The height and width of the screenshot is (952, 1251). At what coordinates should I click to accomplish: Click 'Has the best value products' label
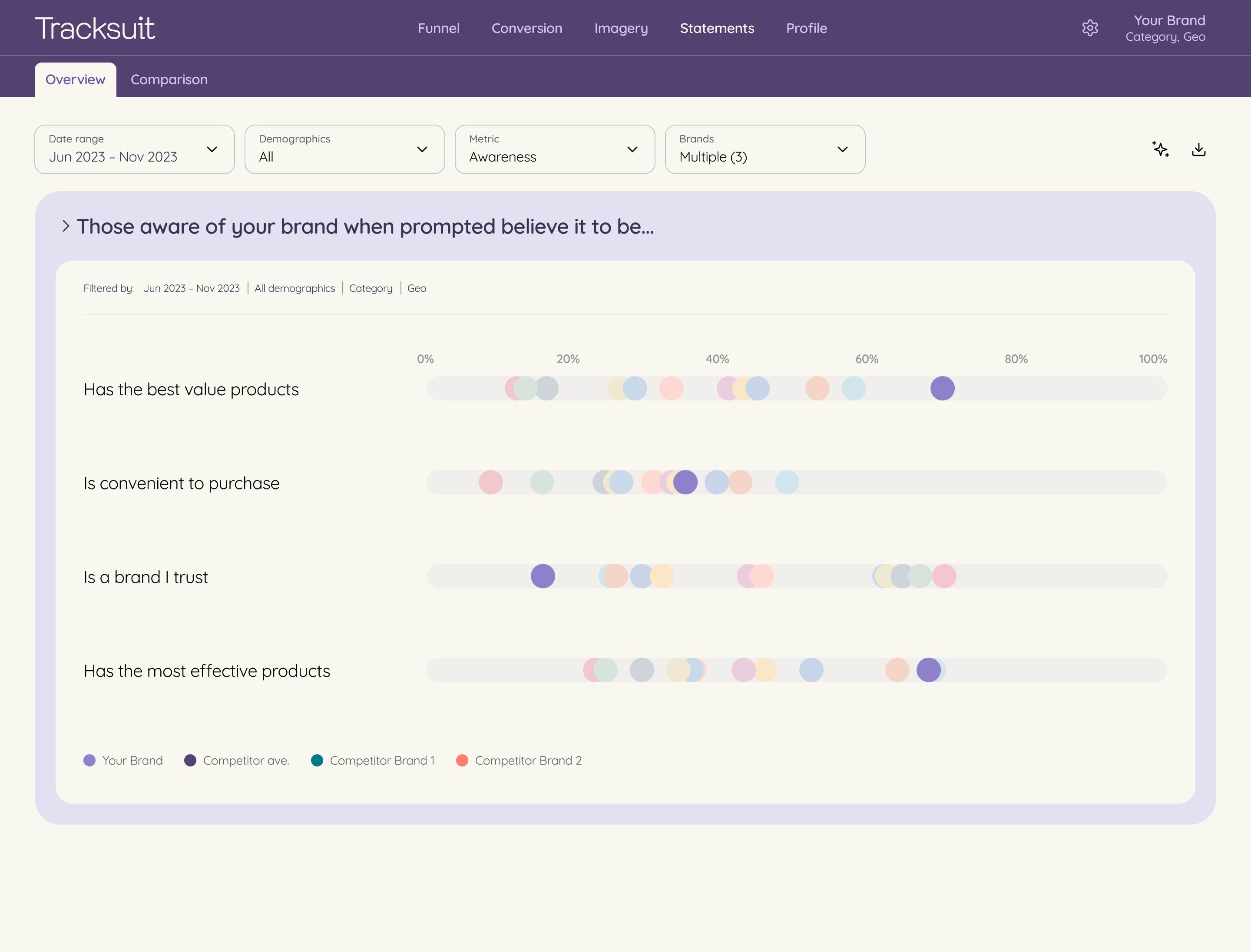[x=191, y=389]
